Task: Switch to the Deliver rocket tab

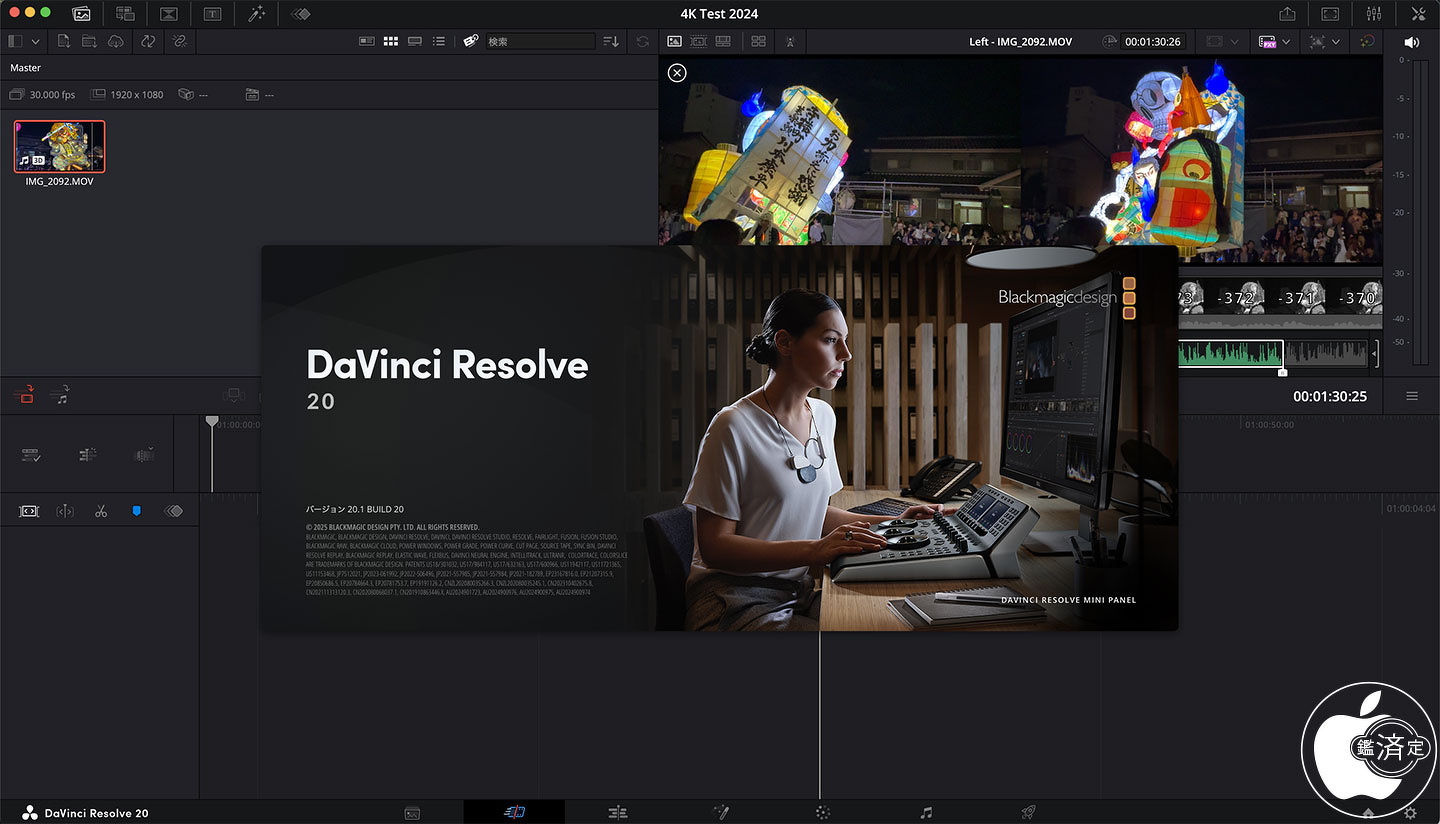Action: click(x=1028, y=813)
